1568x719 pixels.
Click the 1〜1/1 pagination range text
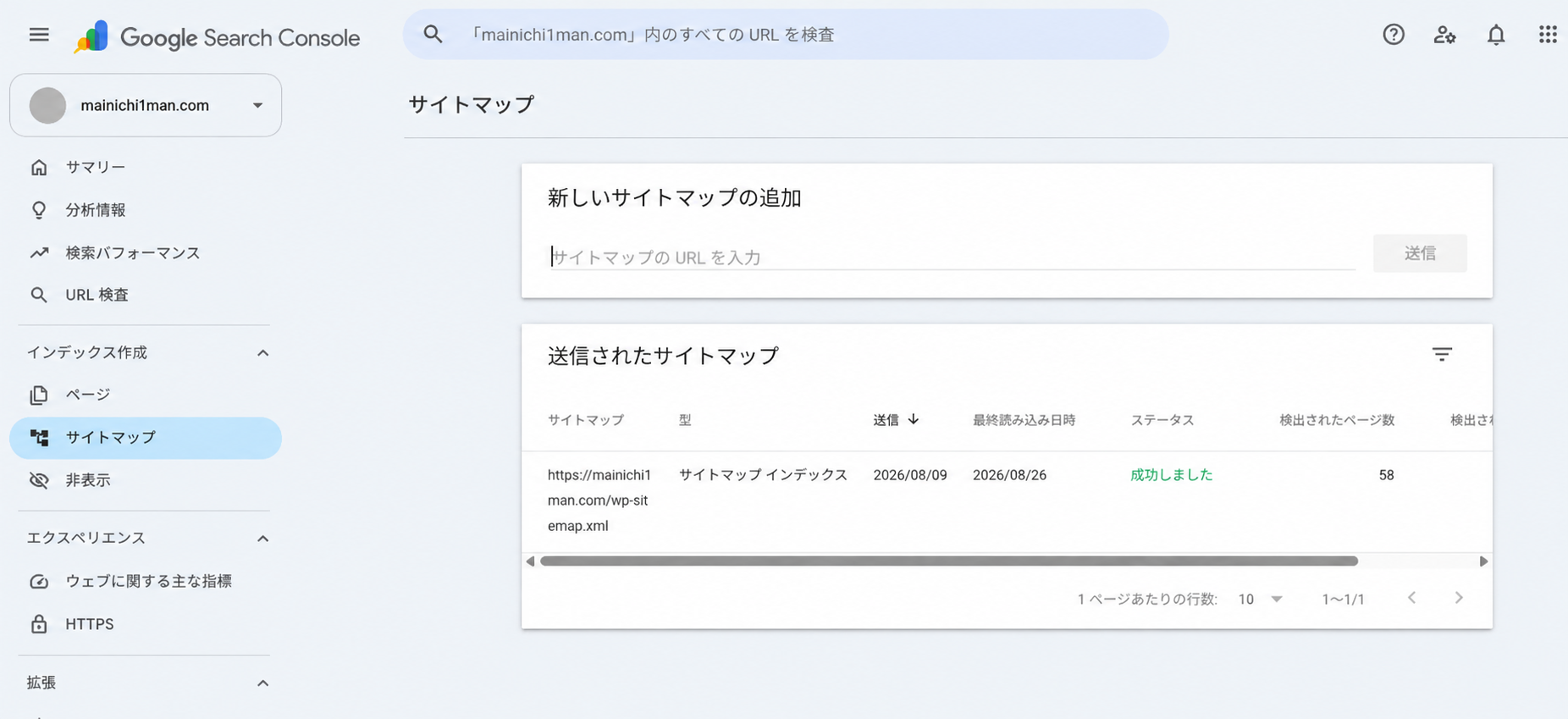[1343, 600]
